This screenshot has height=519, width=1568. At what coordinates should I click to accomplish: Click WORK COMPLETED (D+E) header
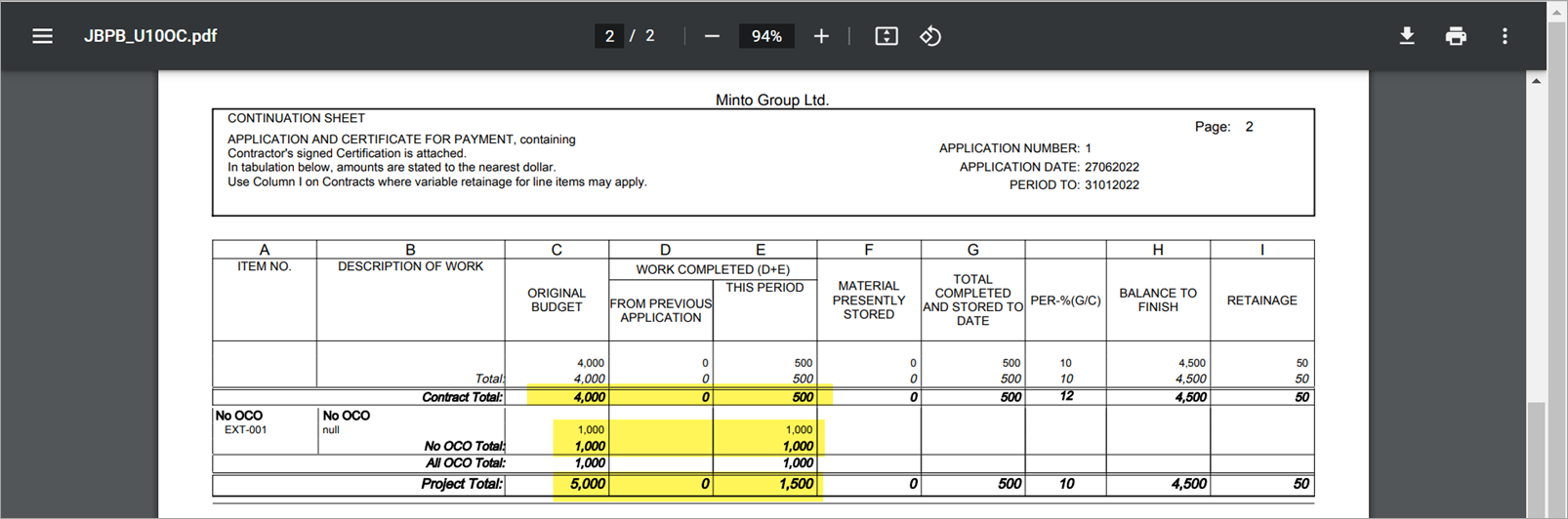[x=713, y=269]
